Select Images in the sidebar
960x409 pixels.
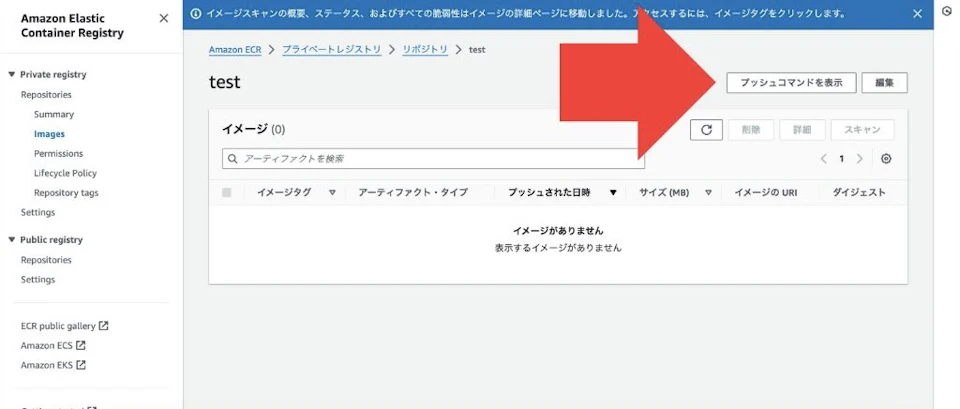[50, 134]
